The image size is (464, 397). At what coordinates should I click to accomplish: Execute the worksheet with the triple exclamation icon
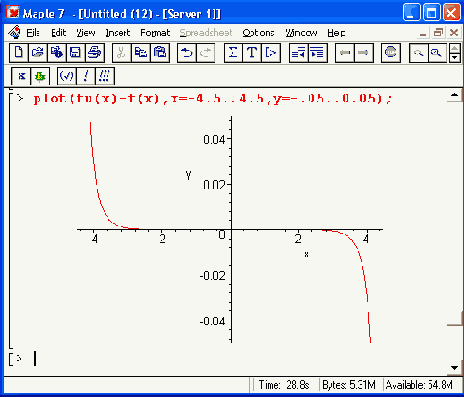click(105, 76)
